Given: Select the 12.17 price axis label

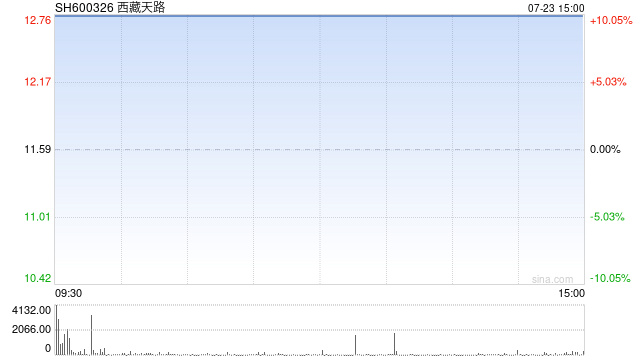Looking at the screenshot, I should [38, 82].
